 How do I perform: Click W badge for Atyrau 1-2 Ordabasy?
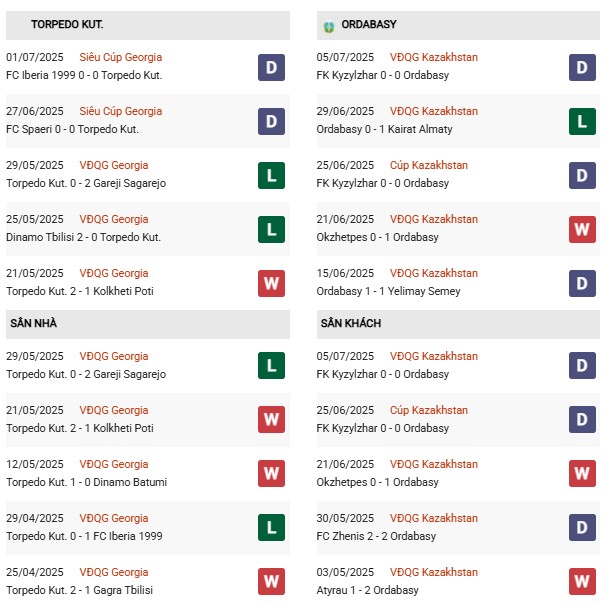(582, 581)
